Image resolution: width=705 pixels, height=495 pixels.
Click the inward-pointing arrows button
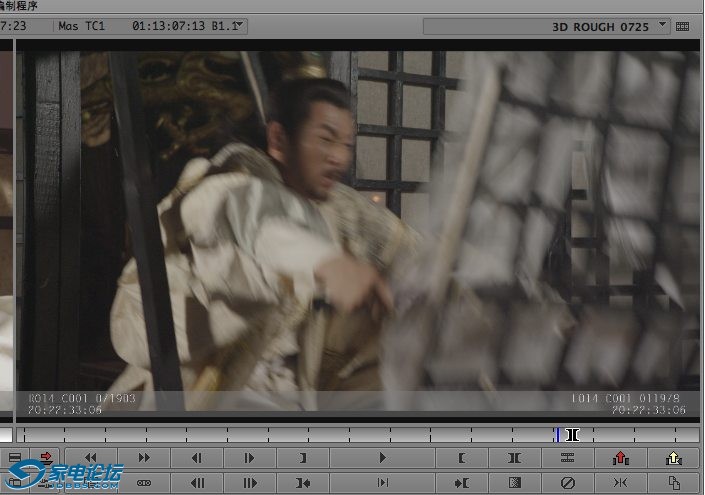620,483
